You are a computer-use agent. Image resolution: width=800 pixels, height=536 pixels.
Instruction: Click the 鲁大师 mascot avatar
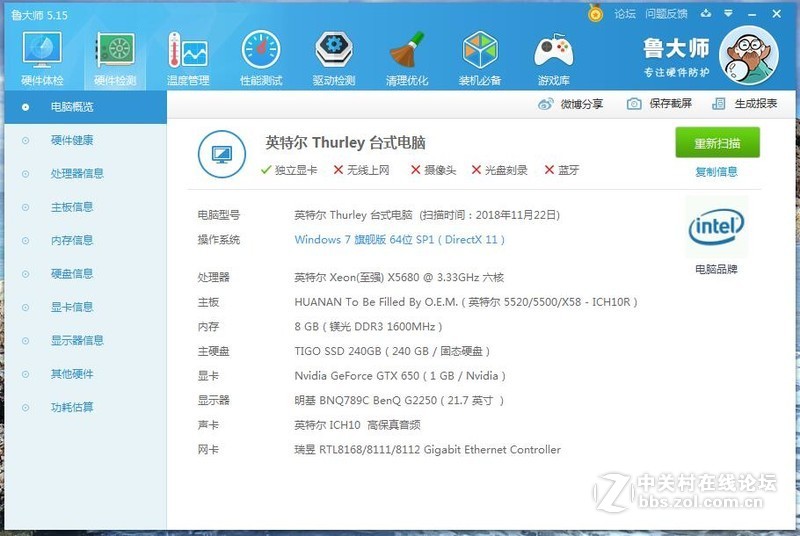click(x=749, y=56)
